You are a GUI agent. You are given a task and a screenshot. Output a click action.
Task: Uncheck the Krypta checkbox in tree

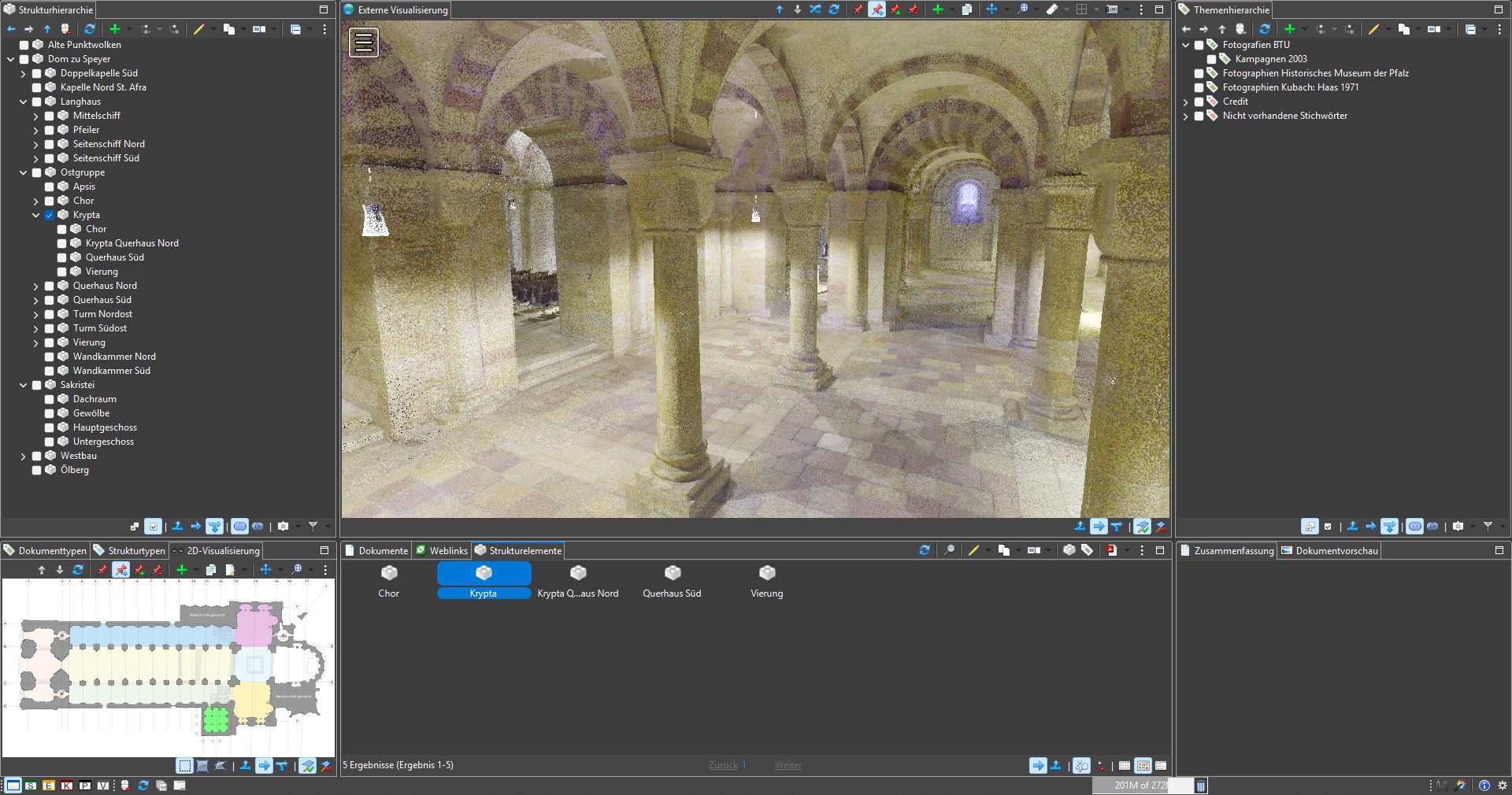click(x=50, y=215)
